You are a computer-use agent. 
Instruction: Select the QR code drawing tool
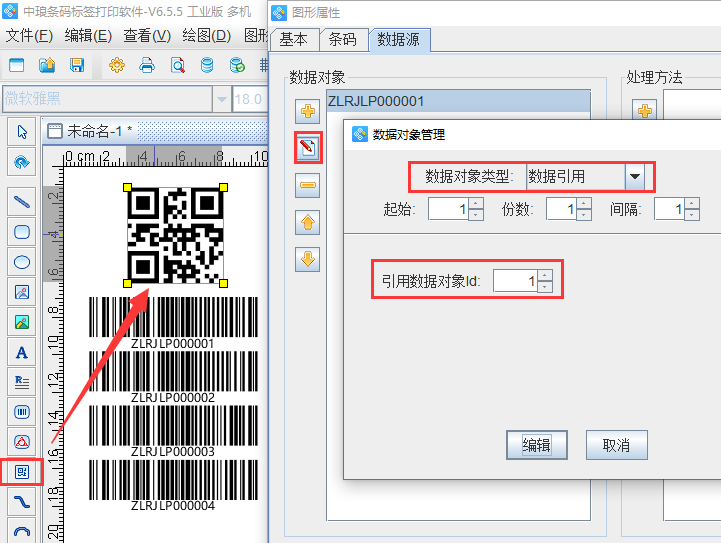point(22,472)
